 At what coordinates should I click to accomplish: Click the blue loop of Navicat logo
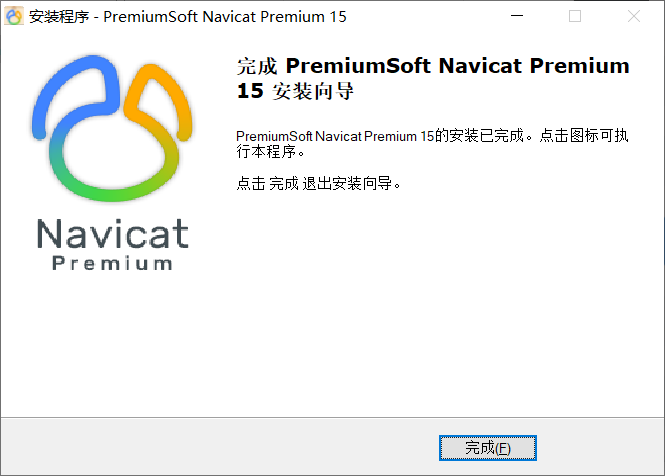76,87
